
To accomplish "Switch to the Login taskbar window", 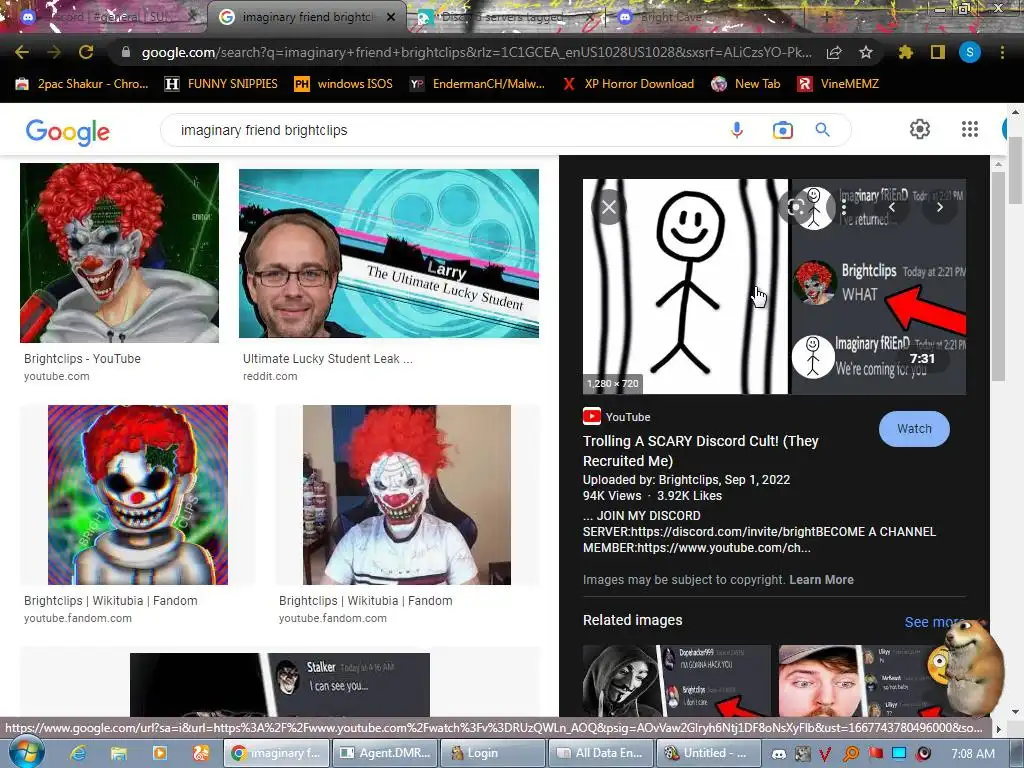I will 493,753.
